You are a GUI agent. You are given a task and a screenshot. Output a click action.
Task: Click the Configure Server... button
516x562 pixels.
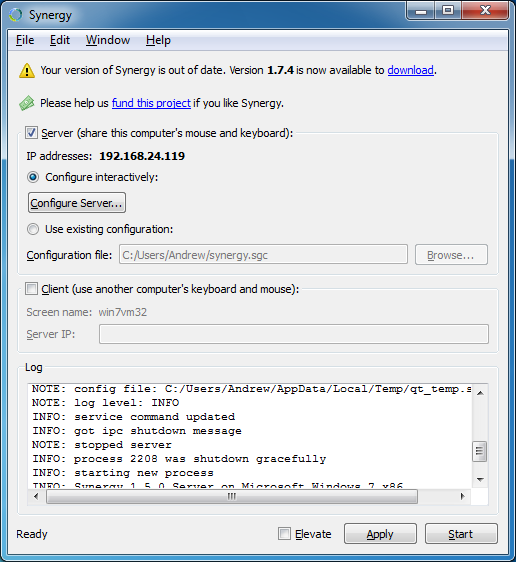tap(77, 203)
